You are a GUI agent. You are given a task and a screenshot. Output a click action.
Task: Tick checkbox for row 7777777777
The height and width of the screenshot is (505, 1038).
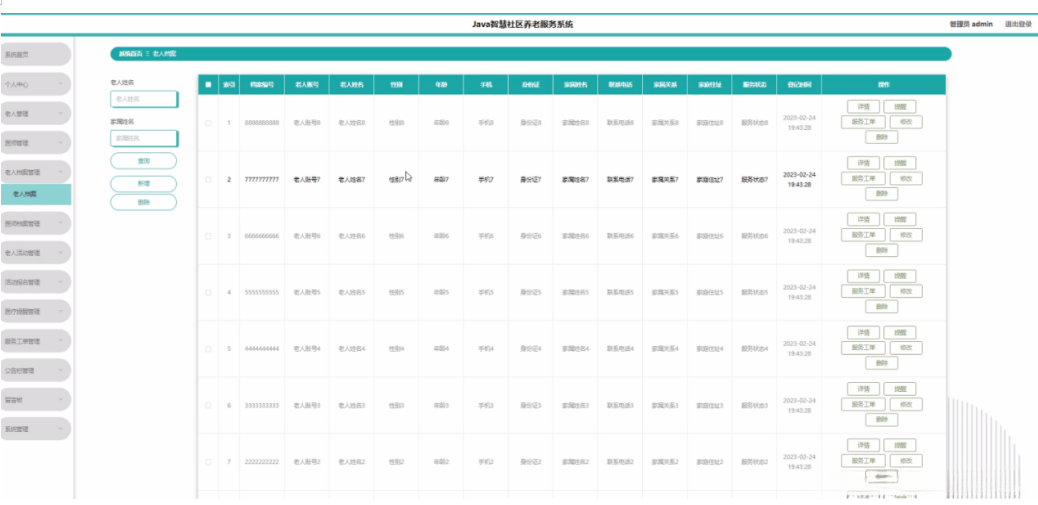(208, 179)
